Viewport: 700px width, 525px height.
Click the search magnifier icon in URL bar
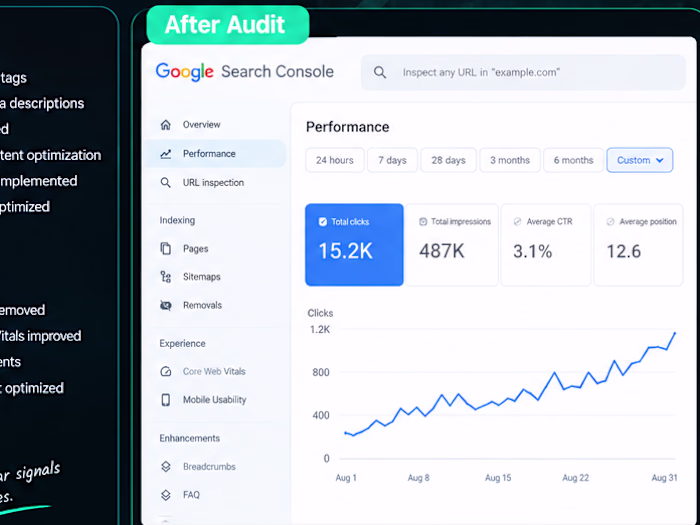pos(379,72)
